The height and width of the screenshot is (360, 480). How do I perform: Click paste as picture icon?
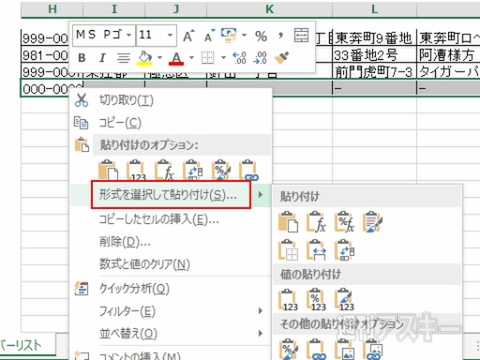pos(344,349)
